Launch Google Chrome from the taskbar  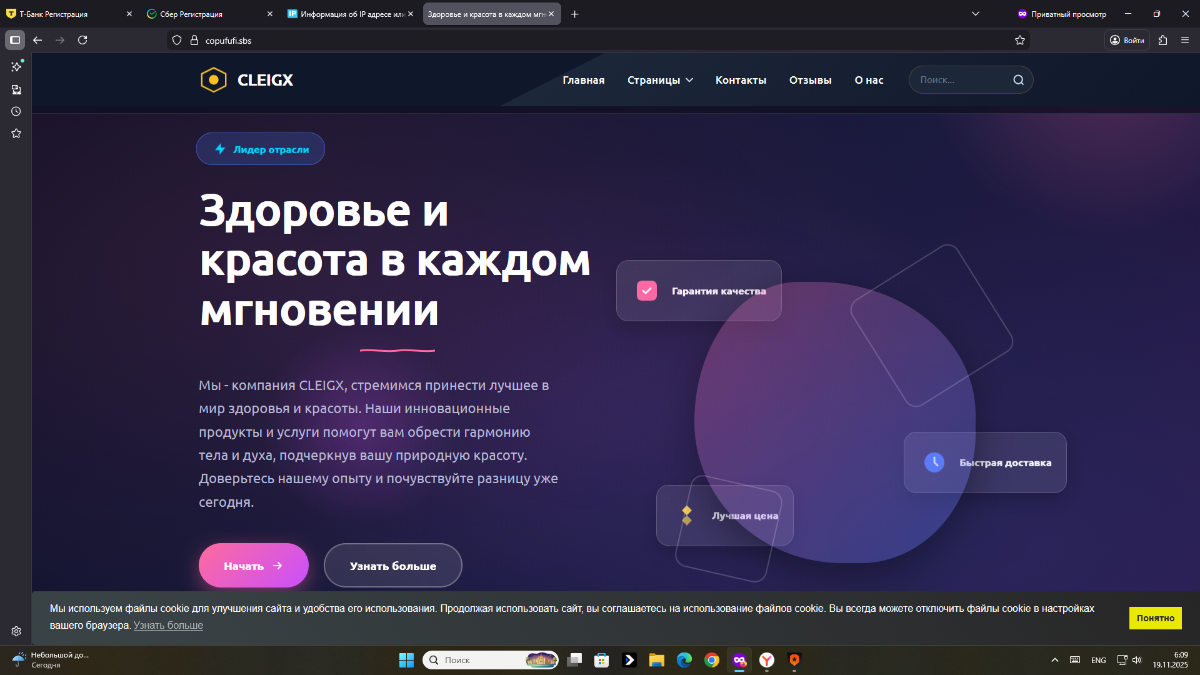click(x=711, y=660)
